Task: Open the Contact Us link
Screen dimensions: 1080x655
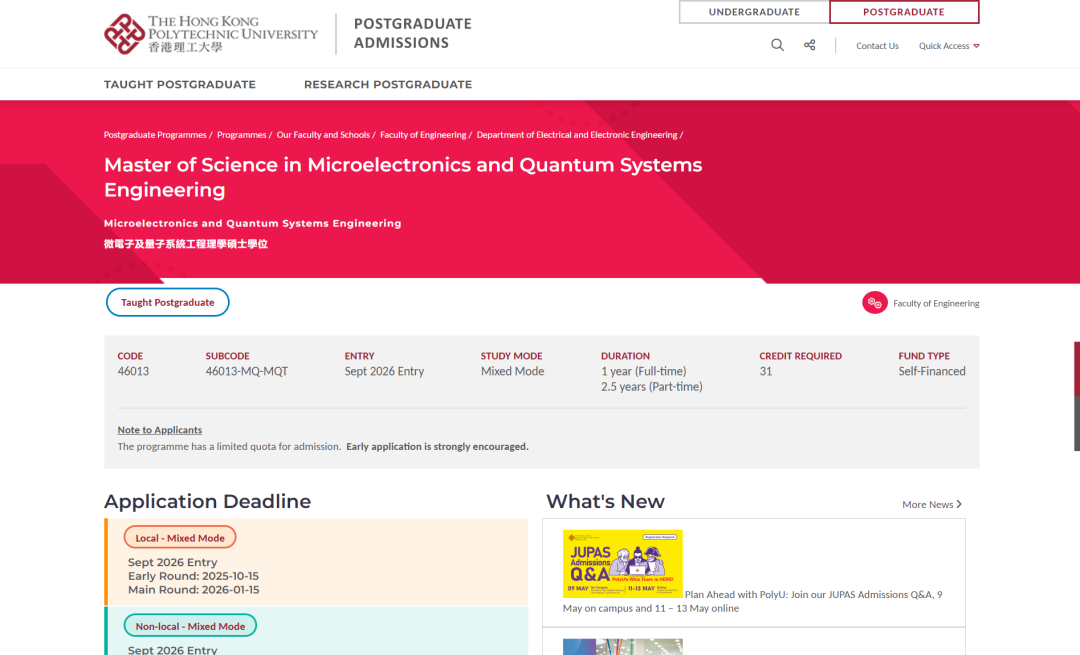Action: tap(877, 46)
